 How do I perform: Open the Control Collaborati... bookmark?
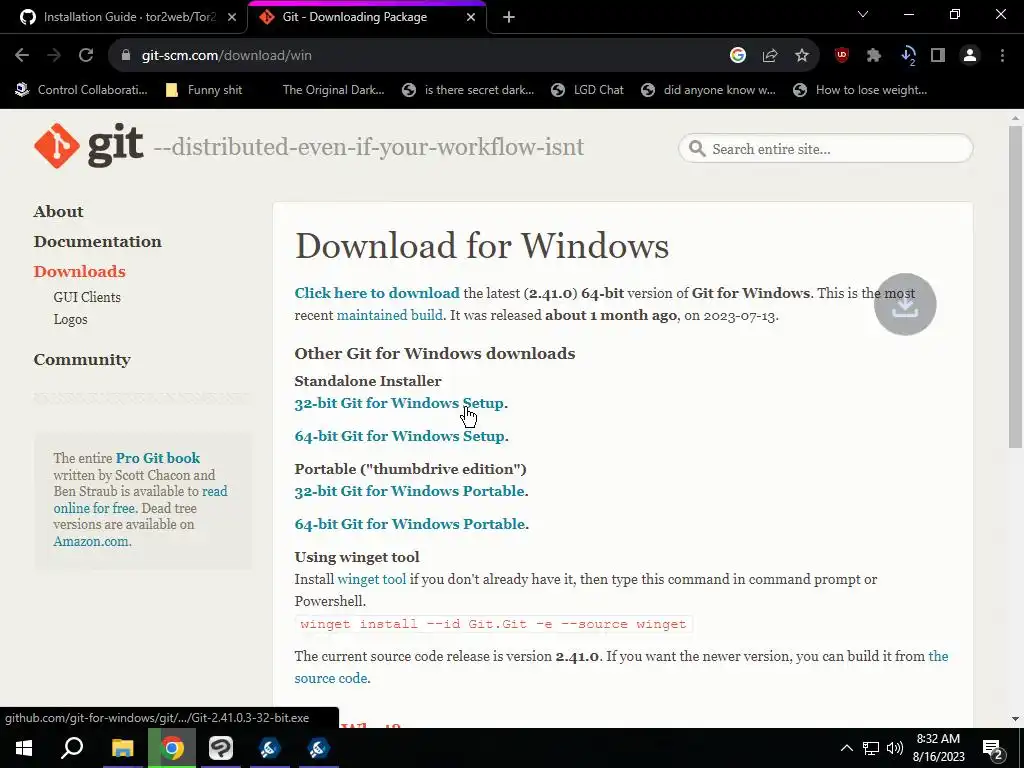82,90
